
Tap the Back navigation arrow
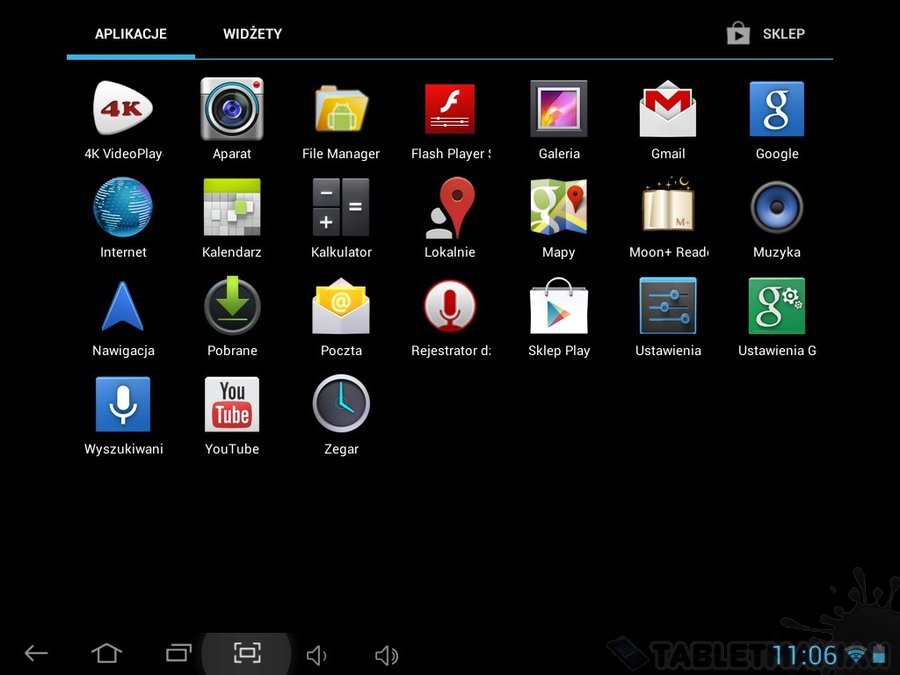pyautogui.click(x=36, y=653)
